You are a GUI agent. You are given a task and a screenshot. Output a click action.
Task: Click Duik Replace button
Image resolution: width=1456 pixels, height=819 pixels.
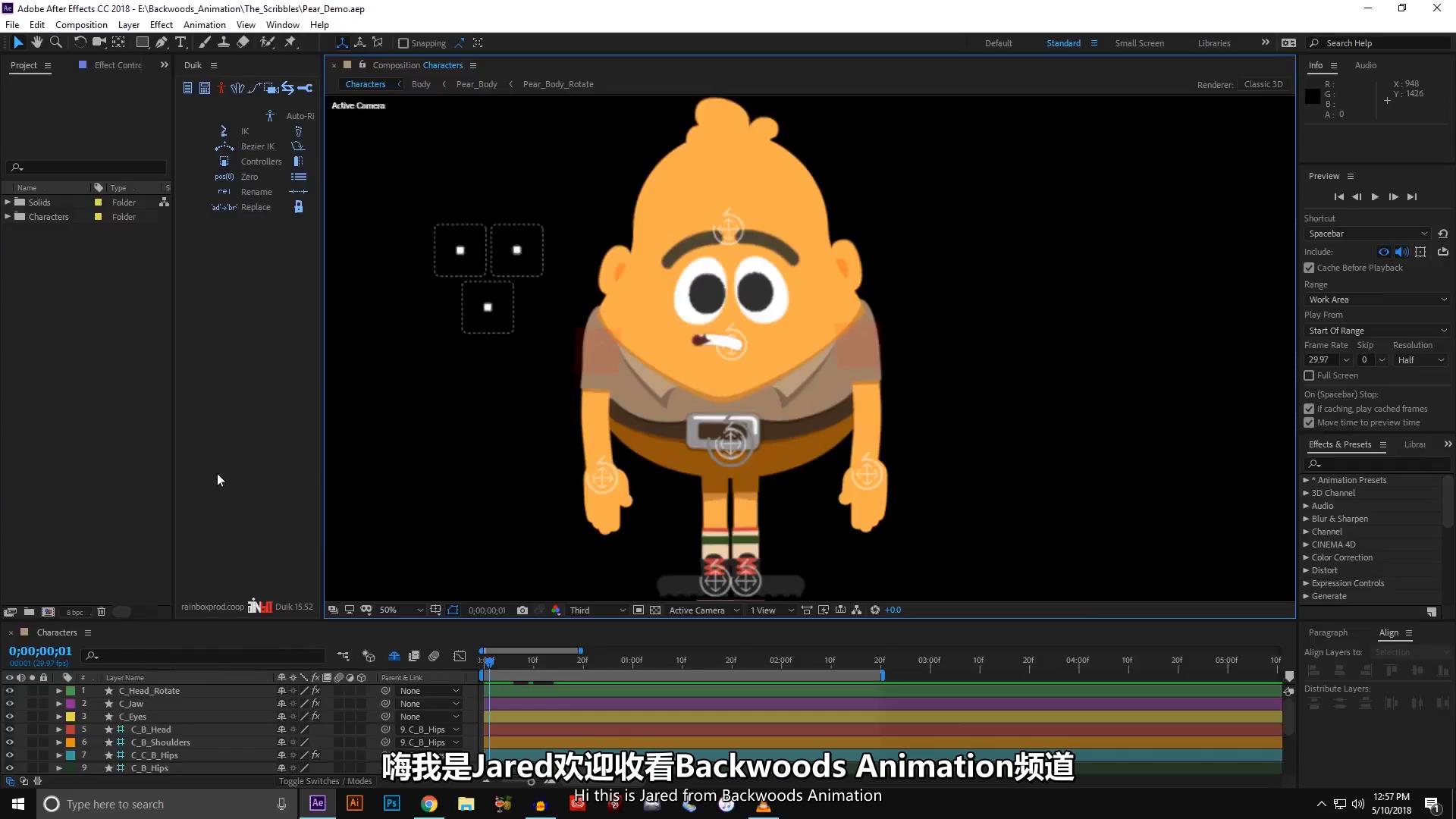[x=256, y=207]
